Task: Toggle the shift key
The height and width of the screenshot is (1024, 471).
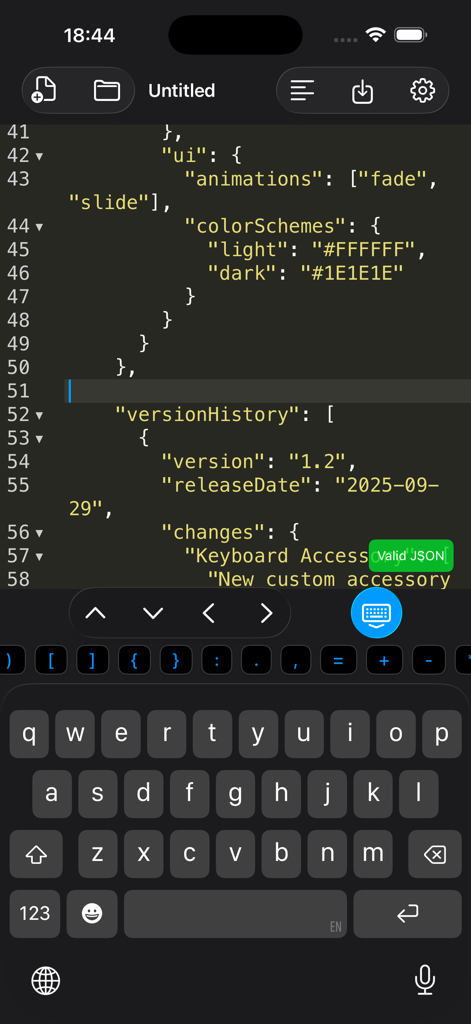Action: [36, 854]
